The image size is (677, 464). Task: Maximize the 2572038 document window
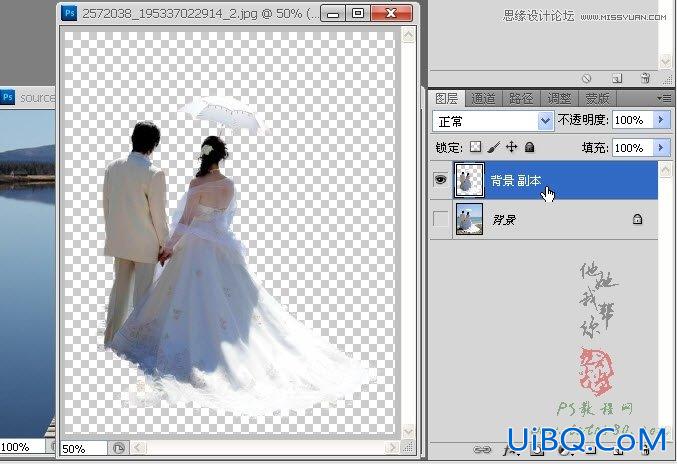[357, 14]
